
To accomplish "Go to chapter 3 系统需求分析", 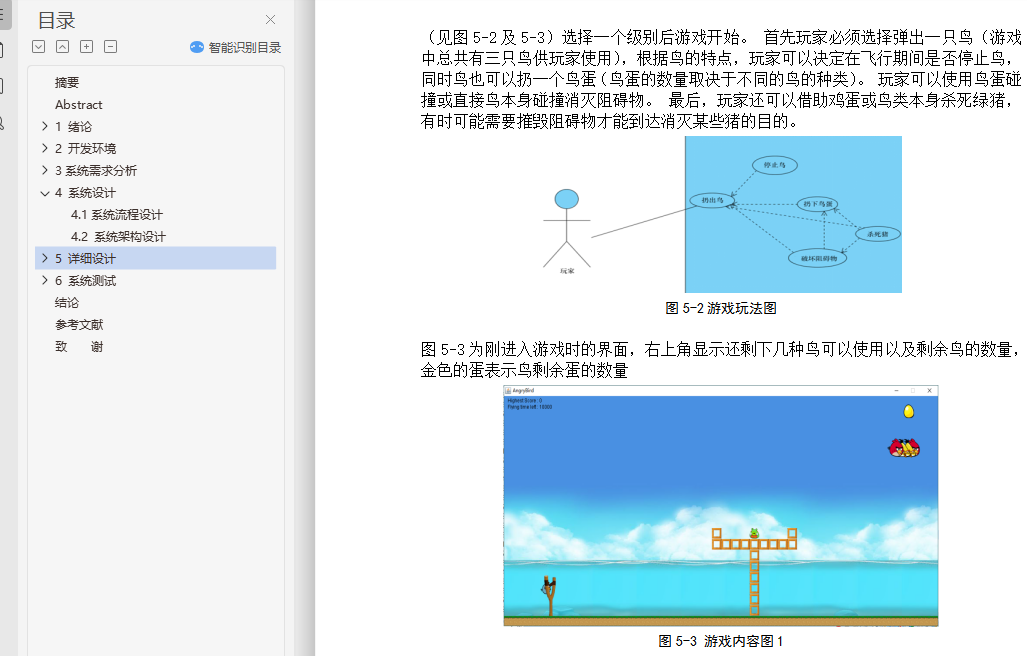I will pyautogui.click(x=96, y=171).
